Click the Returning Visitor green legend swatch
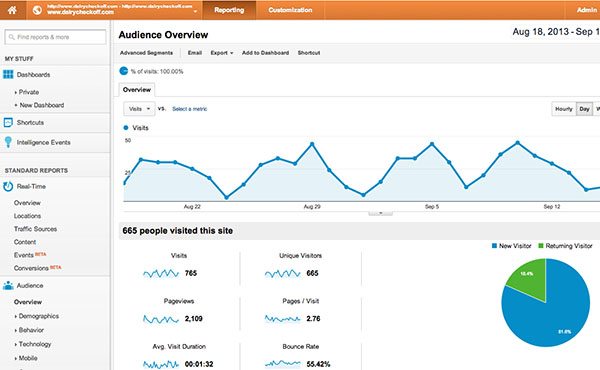Image resolution: width=600 pixels, height=370 pixels. 541,246
